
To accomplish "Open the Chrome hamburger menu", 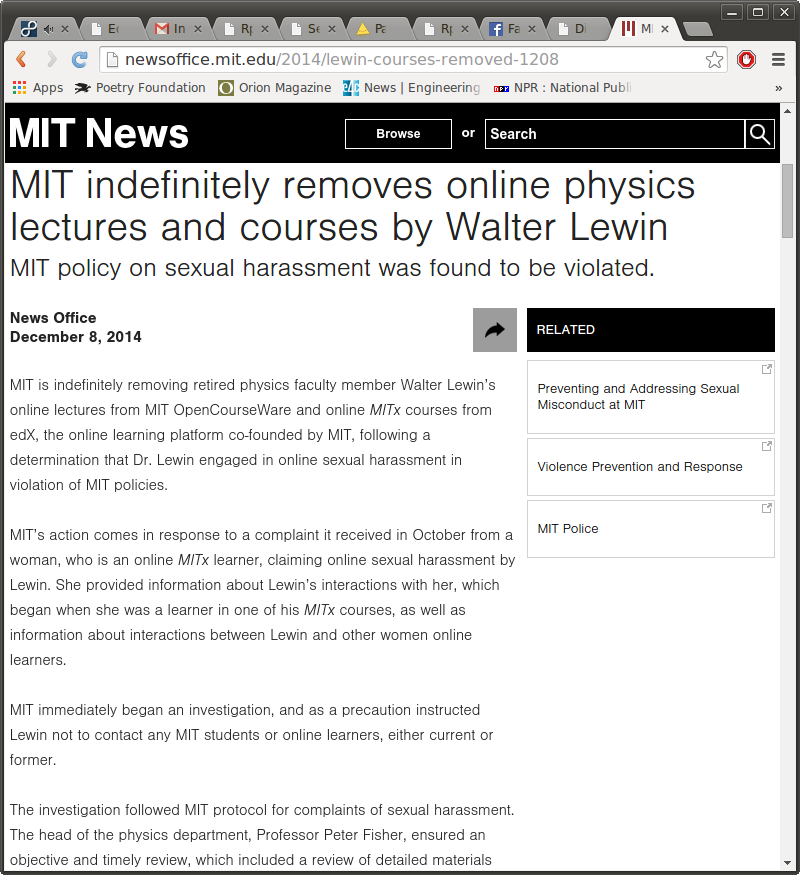I will pyautogui.click(x=779, y=59).
